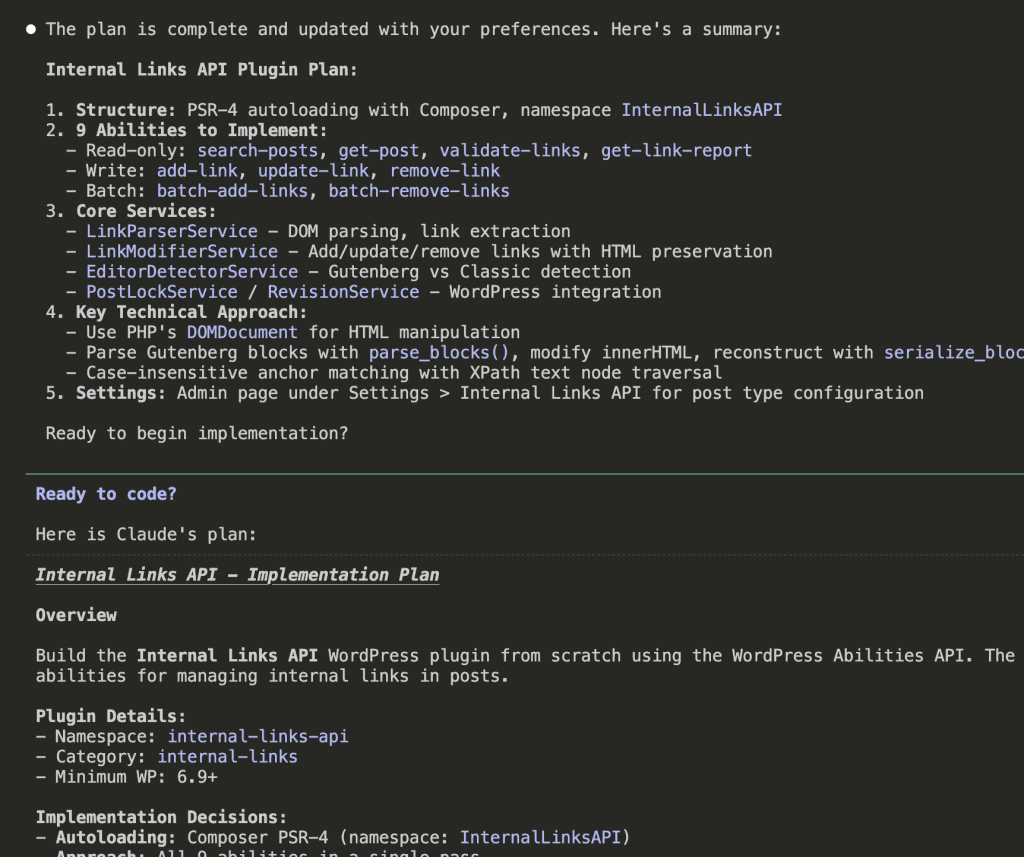The height and width of the screenshot is (857, 1024).
Task: Click "add-link" in the Write abilities line
Action: point(197,170)
